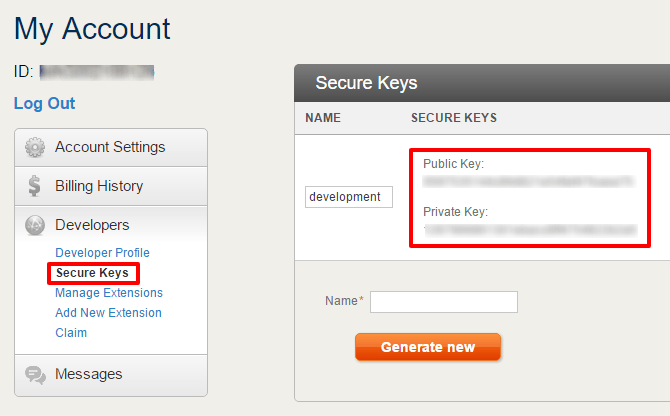Click the blurred Public Key value
This screenshot has height=416, width=670.
(528, 182)
